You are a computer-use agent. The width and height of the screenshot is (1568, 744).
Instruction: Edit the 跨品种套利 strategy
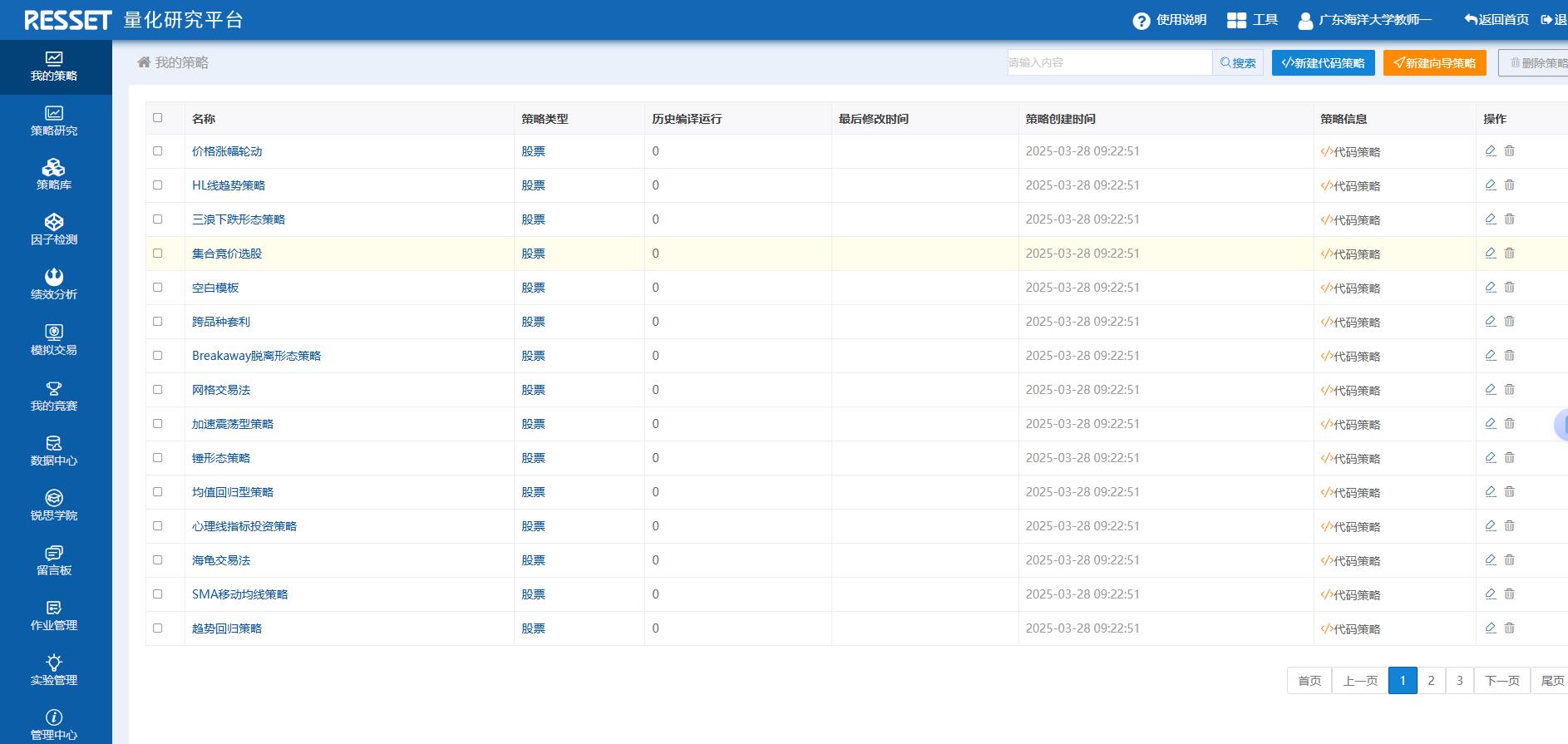point(1491,321)
